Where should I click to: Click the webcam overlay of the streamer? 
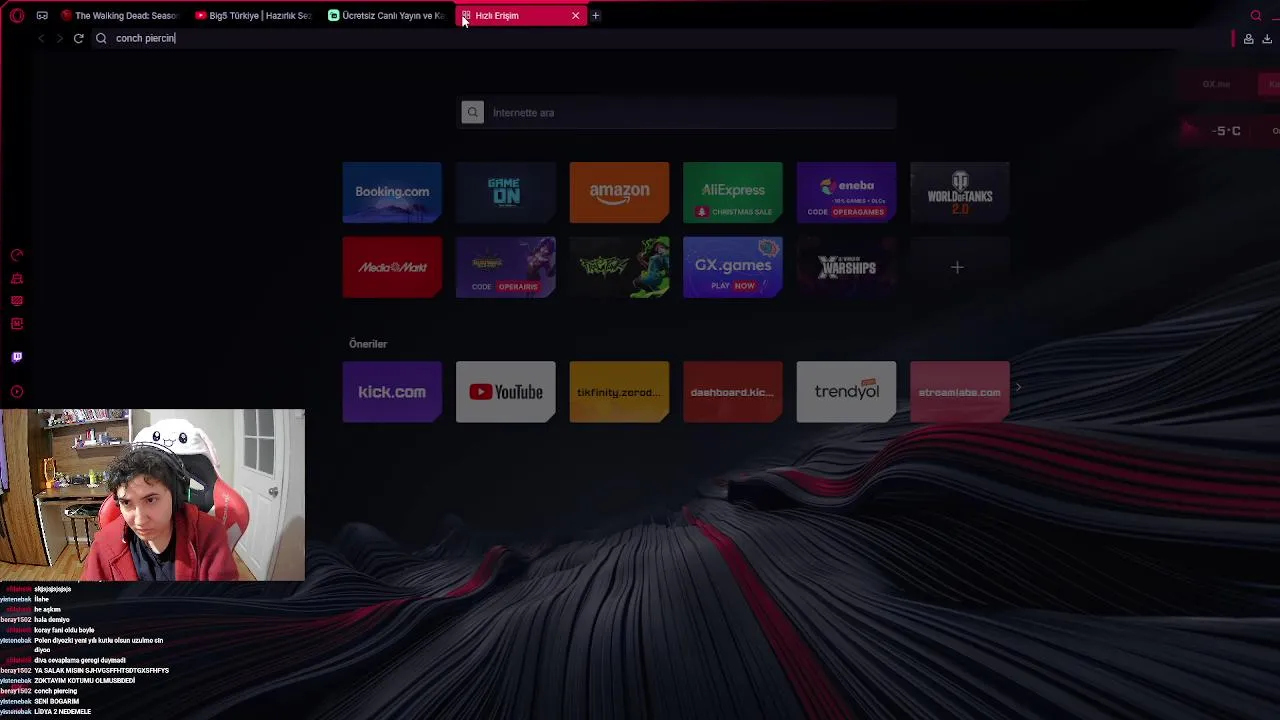152,495
